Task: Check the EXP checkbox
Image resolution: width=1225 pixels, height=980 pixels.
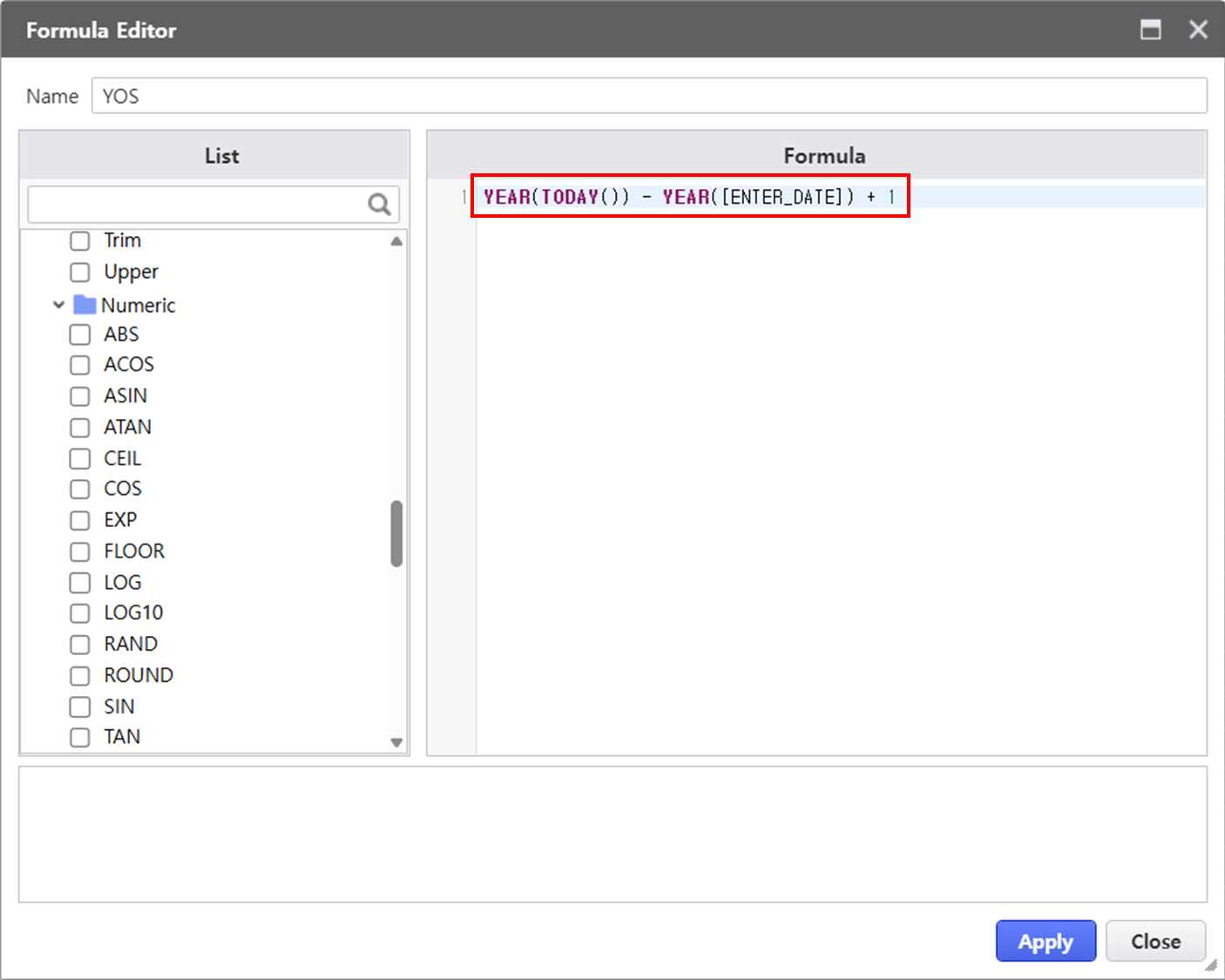Action: coord(79,520)
